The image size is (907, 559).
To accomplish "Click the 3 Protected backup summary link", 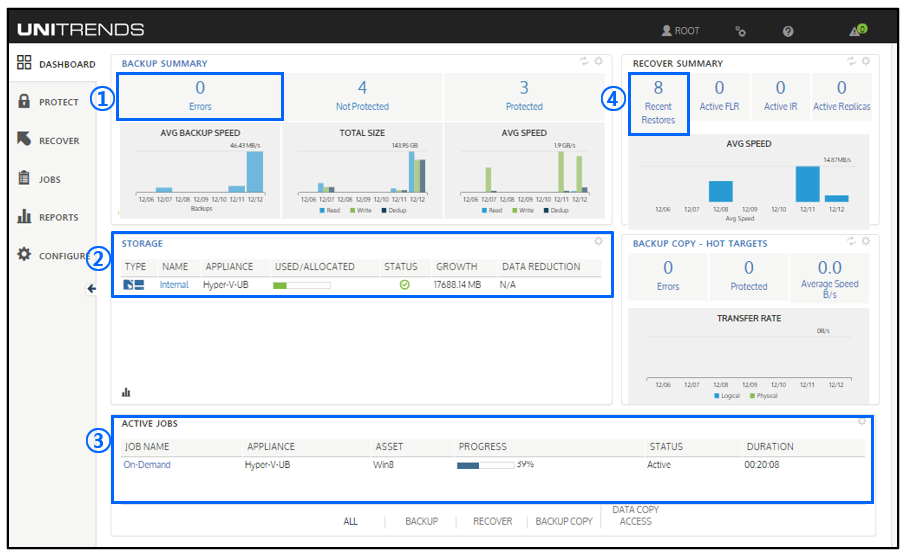I will [524, 96].
